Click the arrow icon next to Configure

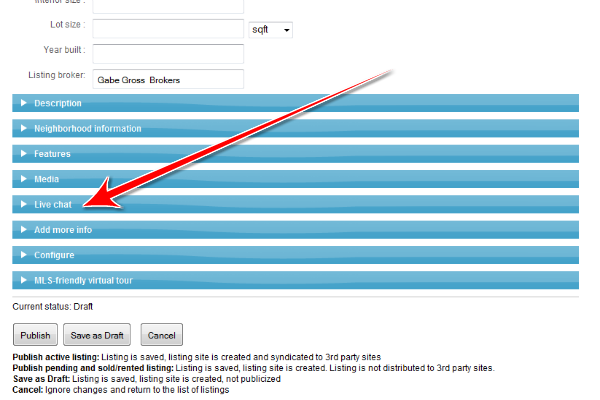[x=23, y=255]
